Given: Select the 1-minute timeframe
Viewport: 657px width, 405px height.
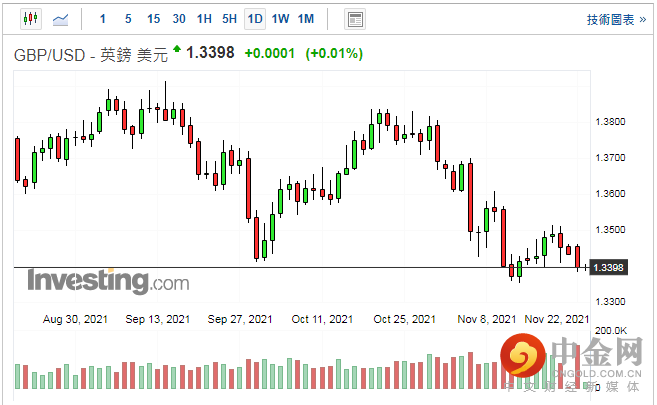Looking at the screenshot, I should point(103,19).
